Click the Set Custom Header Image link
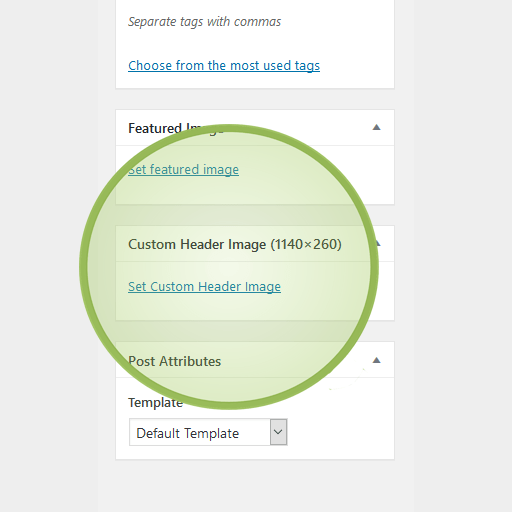This screenshot has width=512, height=512. point(204,287)
